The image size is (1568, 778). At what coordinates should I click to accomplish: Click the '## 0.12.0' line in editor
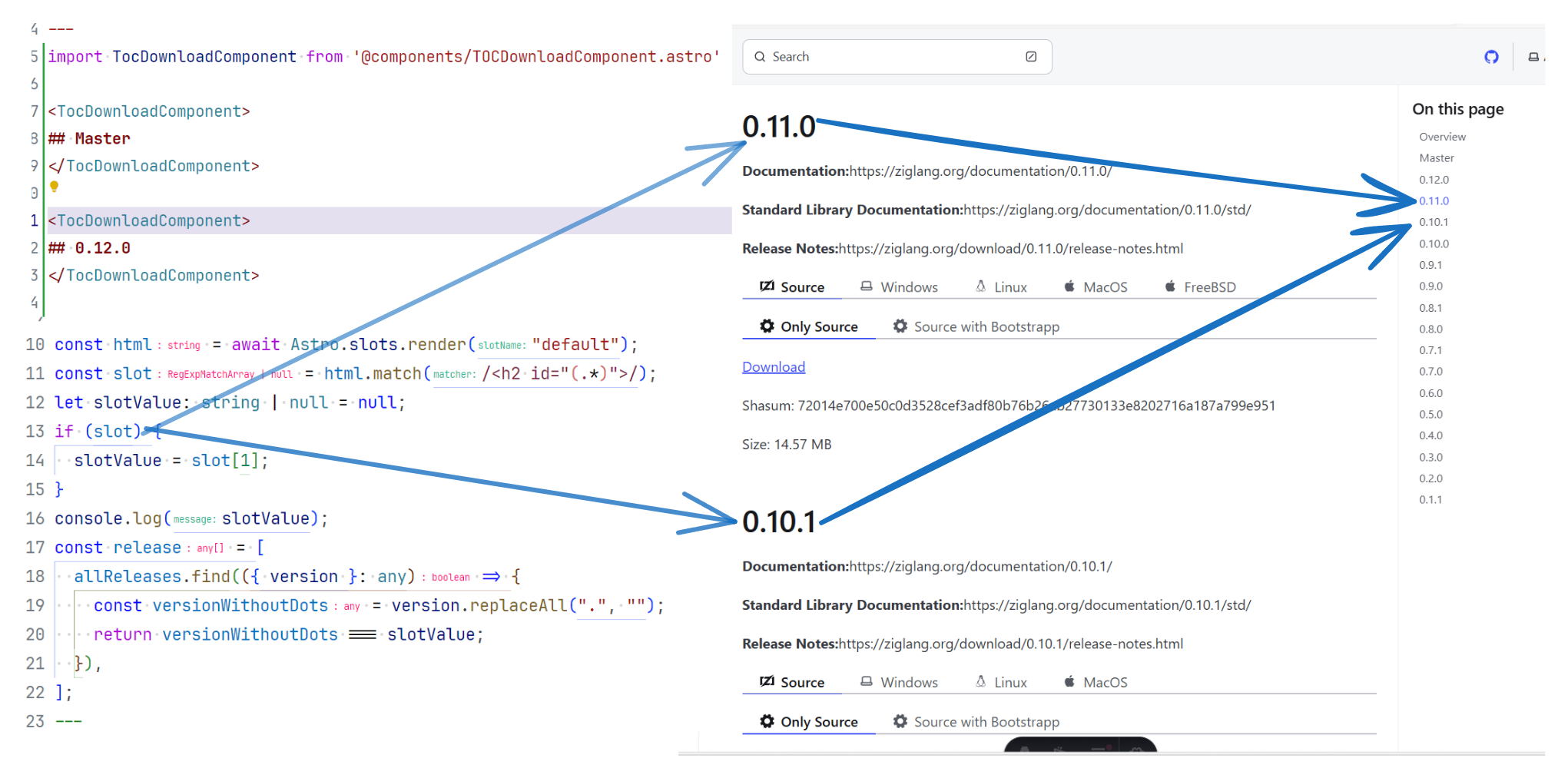coord(89,248)
